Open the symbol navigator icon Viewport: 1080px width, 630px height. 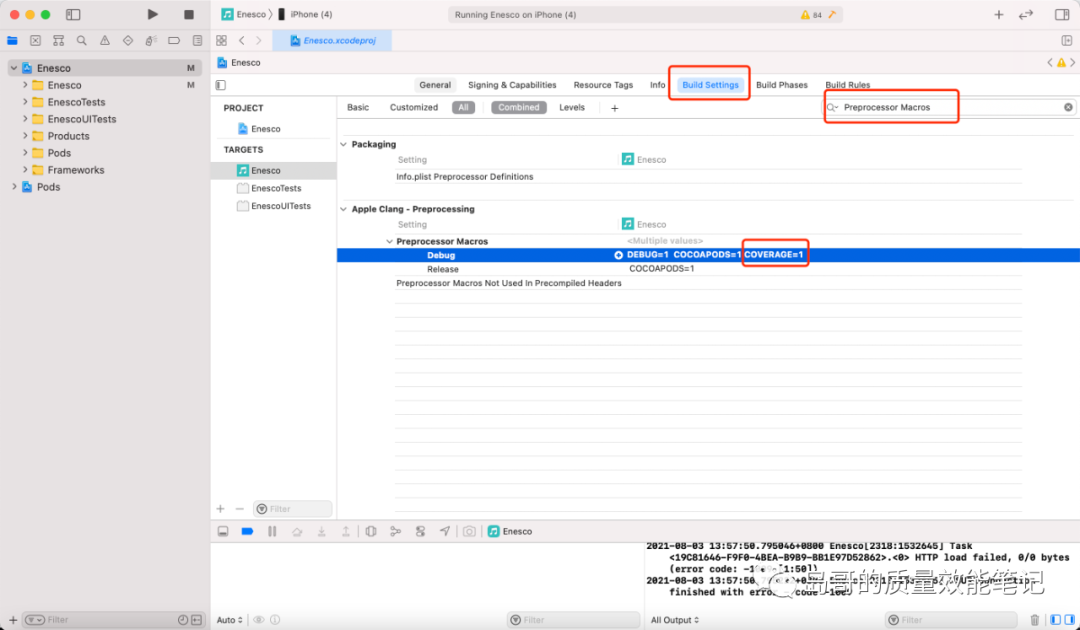(x=59, y=41)
